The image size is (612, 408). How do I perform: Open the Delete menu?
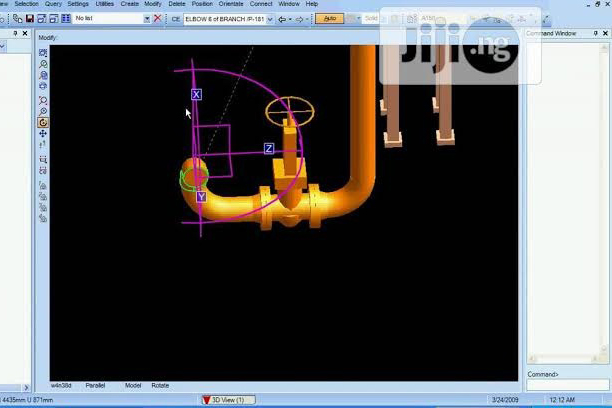click(x=177, y=4)
